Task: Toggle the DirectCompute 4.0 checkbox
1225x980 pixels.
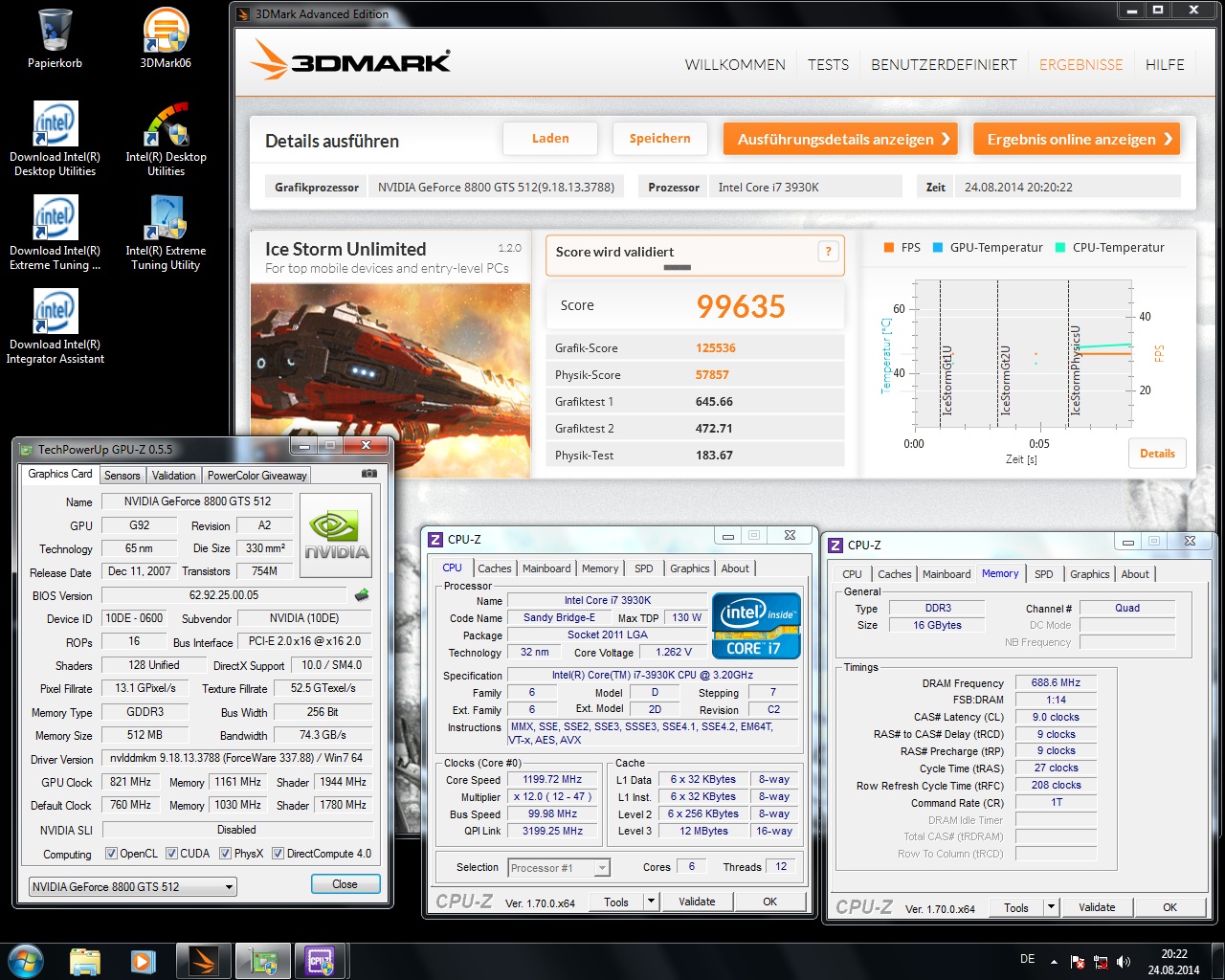Action: 278,854
